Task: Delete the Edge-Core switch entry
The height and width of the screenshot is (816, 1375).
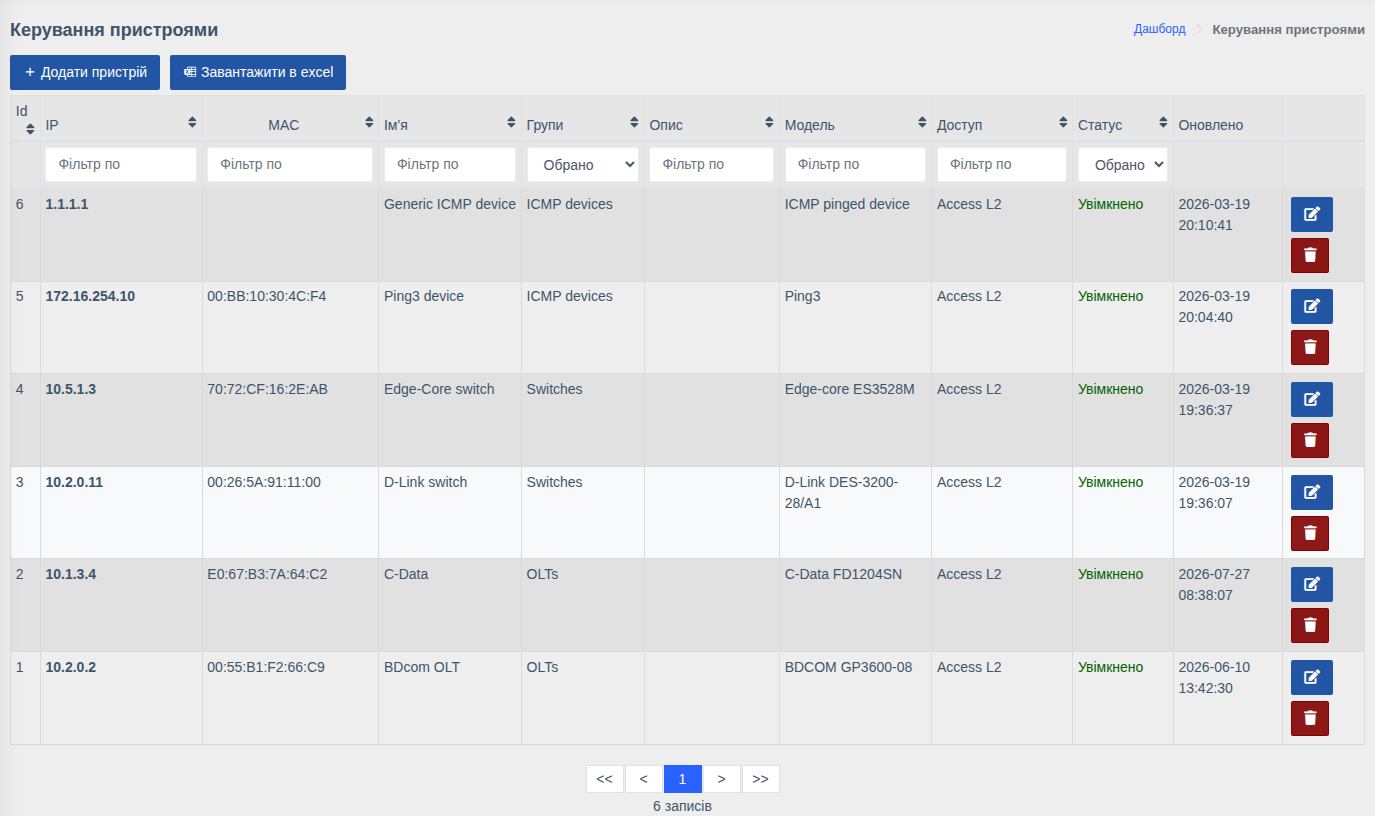Action: [1310, 440]
